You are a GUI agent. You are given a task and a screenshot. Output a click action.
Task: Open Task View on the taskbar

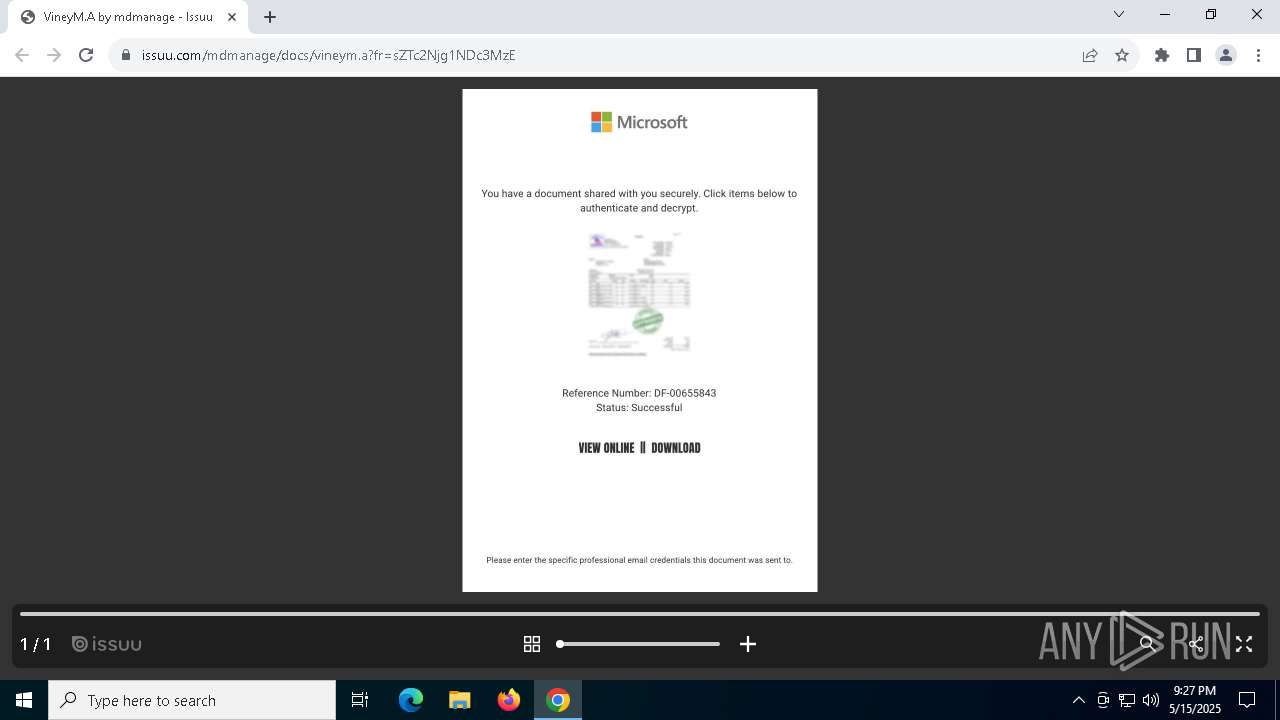point(360,700)
